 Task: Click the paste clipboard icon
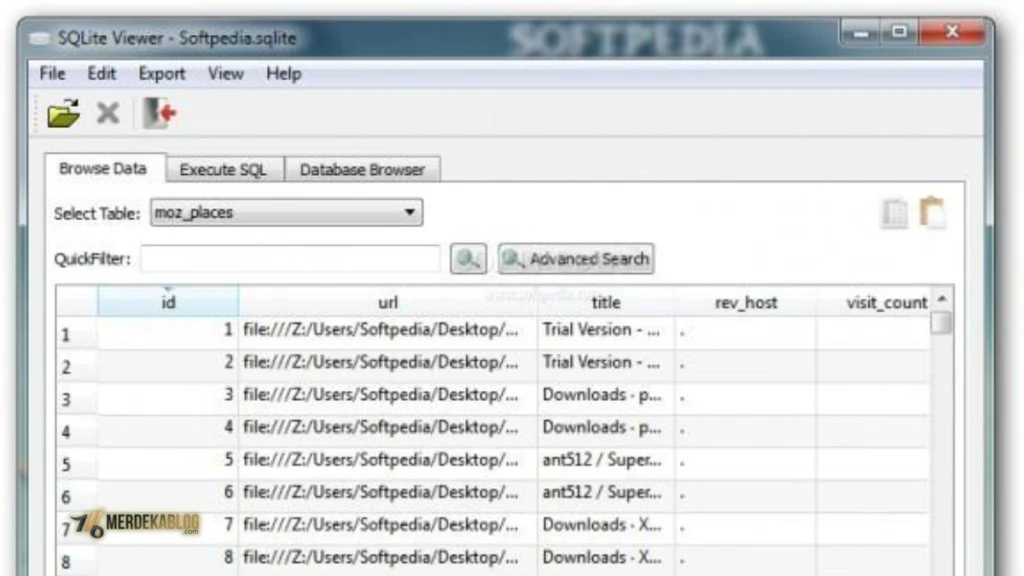click(933, 213)
